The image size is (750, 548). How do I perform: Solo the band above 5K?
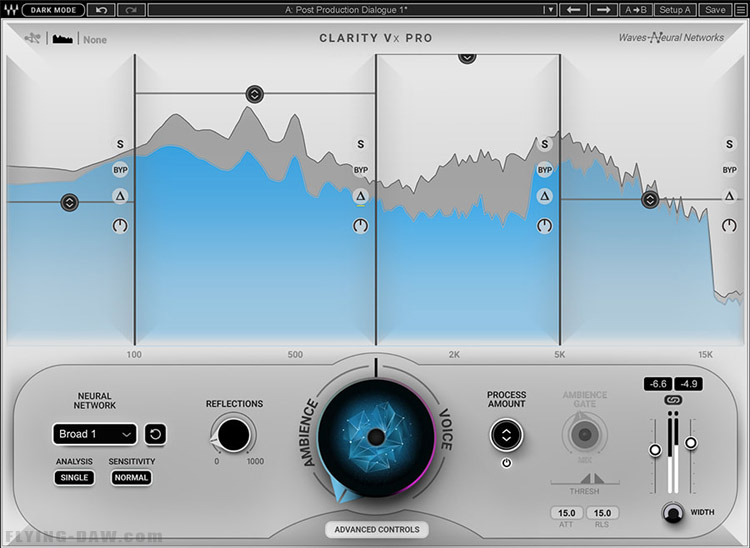coord(729,144)
